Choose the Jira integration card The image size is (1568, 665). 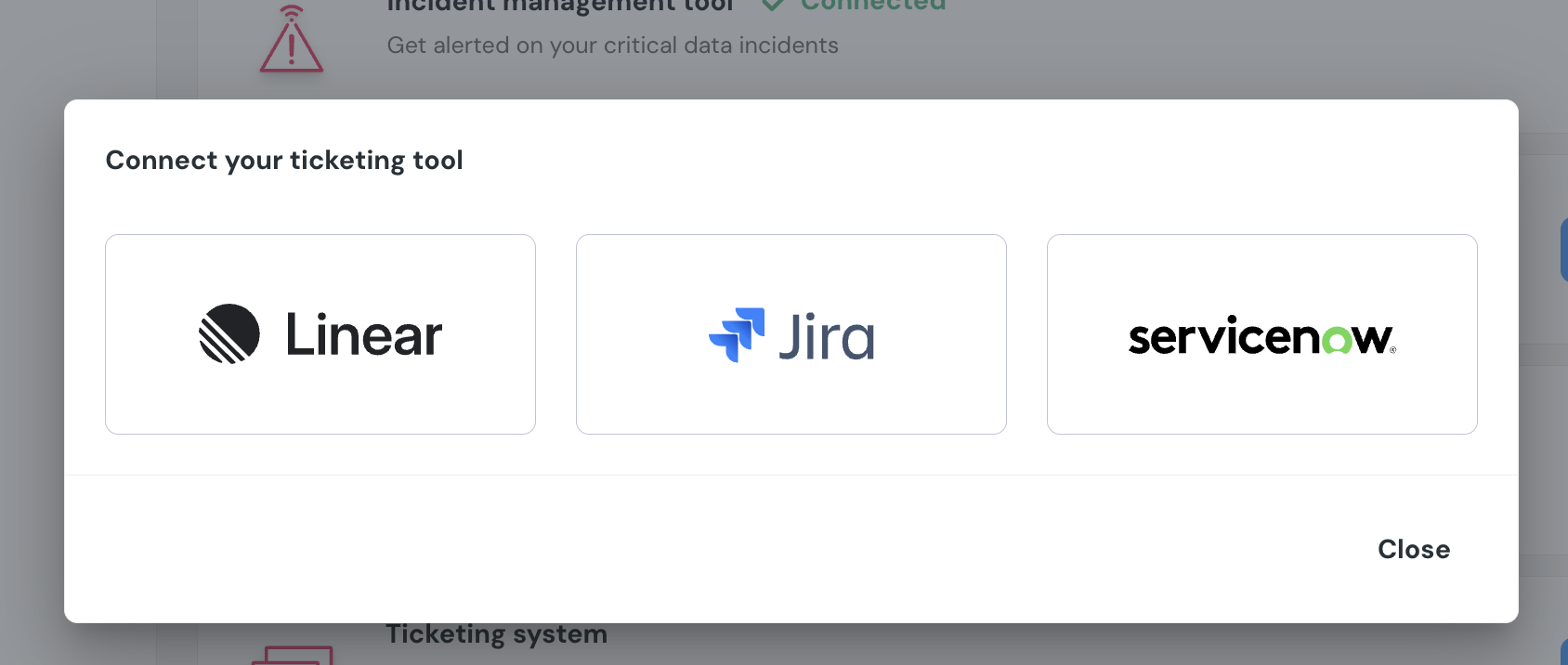[x=791, y=334]
